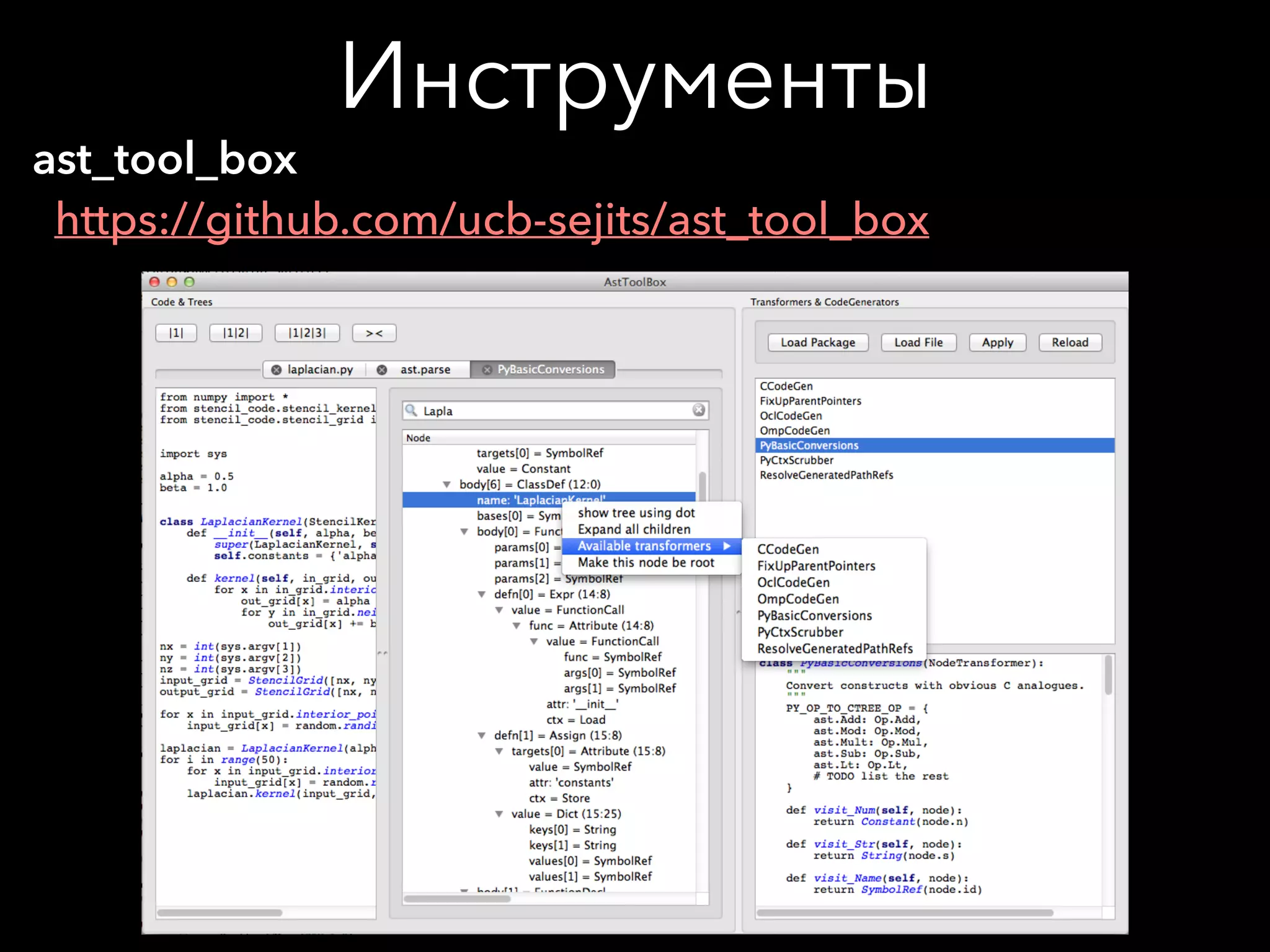This screenshot has height=952, width=1270.
Task: Collapse the defn[1] = Assign (15:8) node
Action: tap(481, 736)
